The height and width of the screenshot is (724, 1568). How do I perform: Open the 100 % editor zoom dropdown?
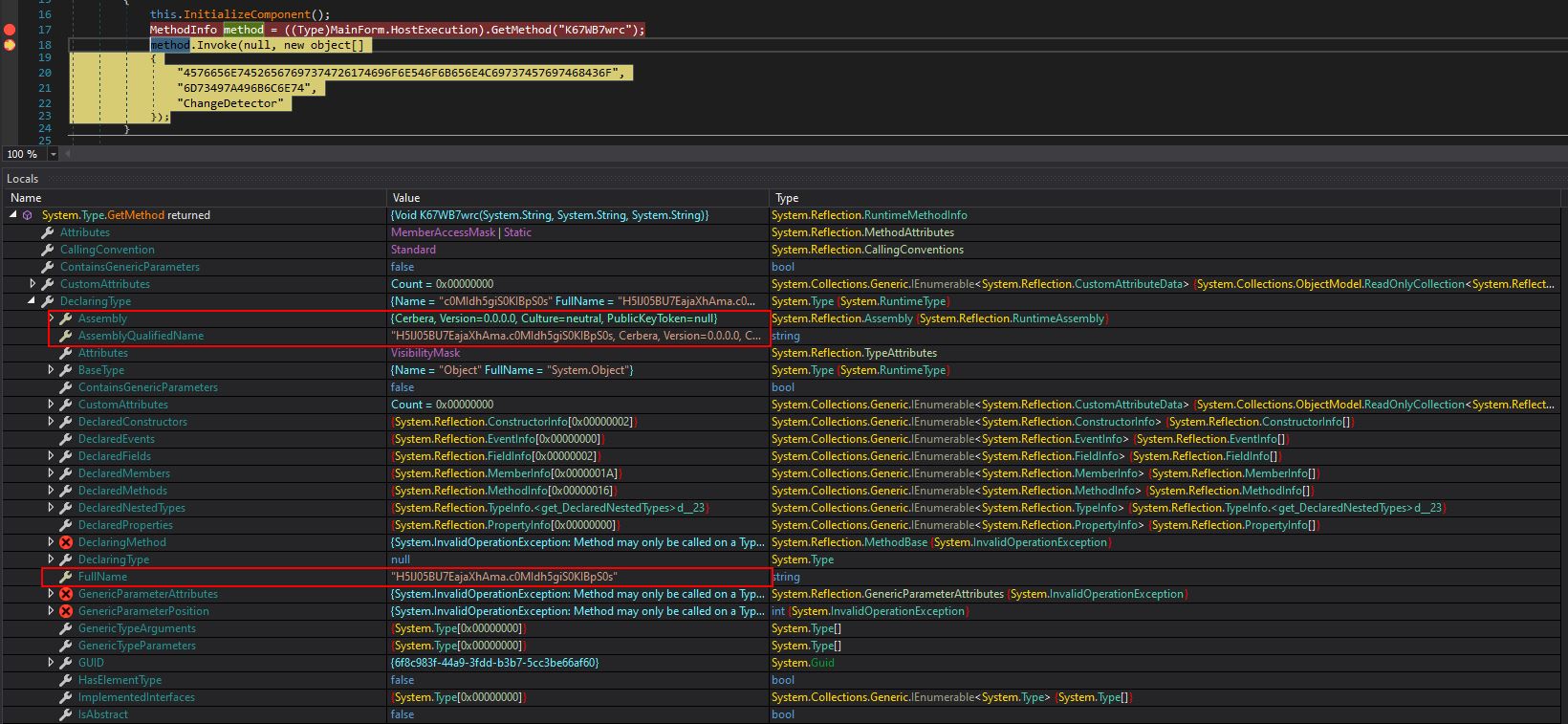[x=53, y=154]
